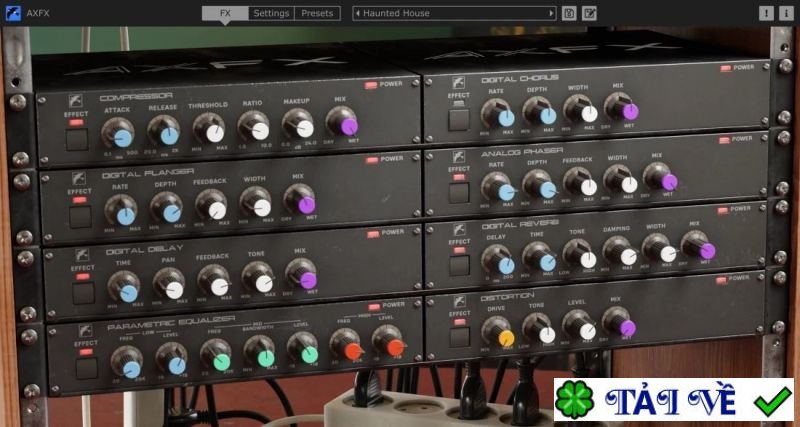The image size is (800, 427).
Task: Click the Distortion logo icon
Action: click(x=460, y=301)
